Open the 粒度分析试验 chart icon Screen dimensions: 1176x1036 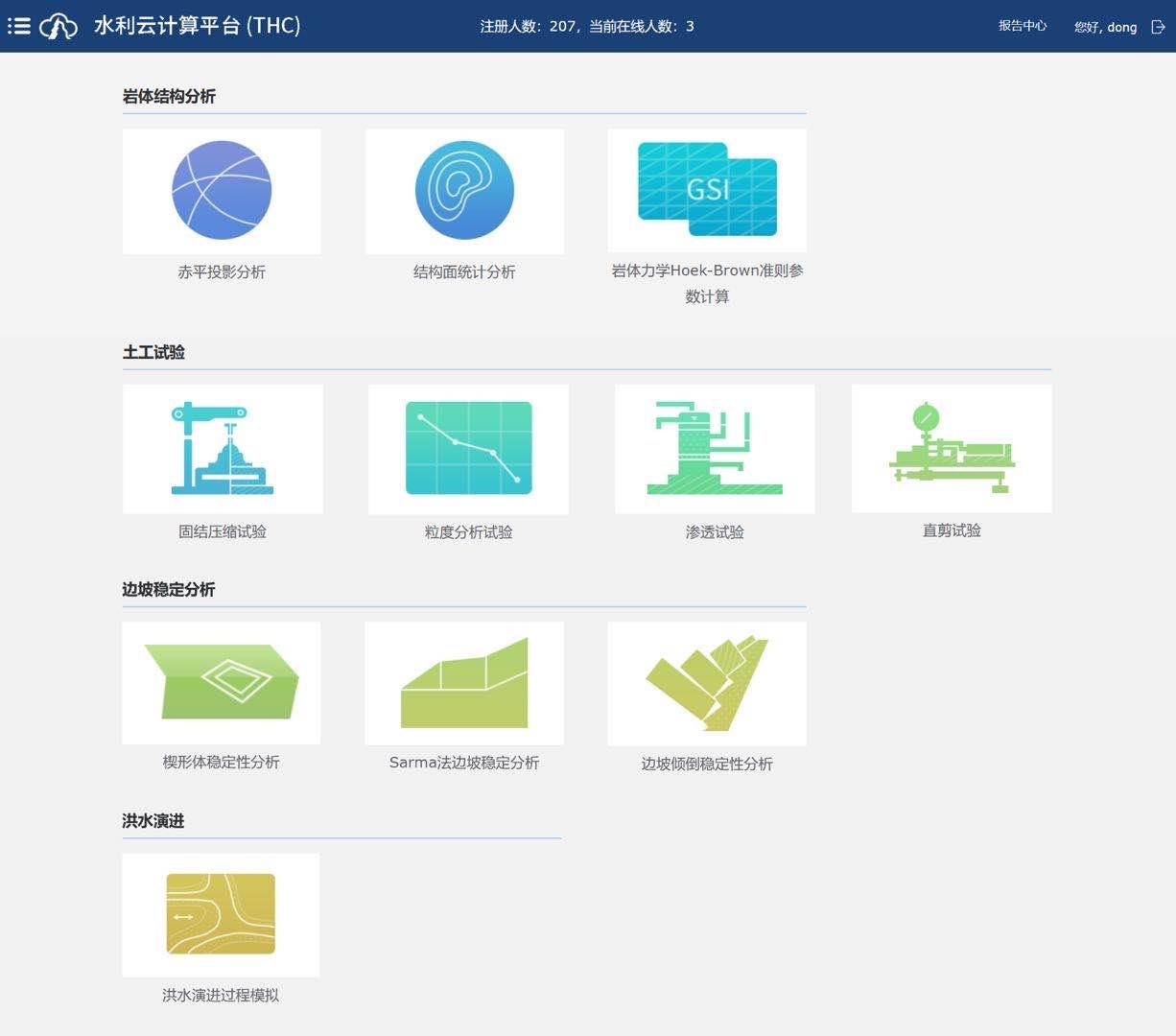[468, 449]
